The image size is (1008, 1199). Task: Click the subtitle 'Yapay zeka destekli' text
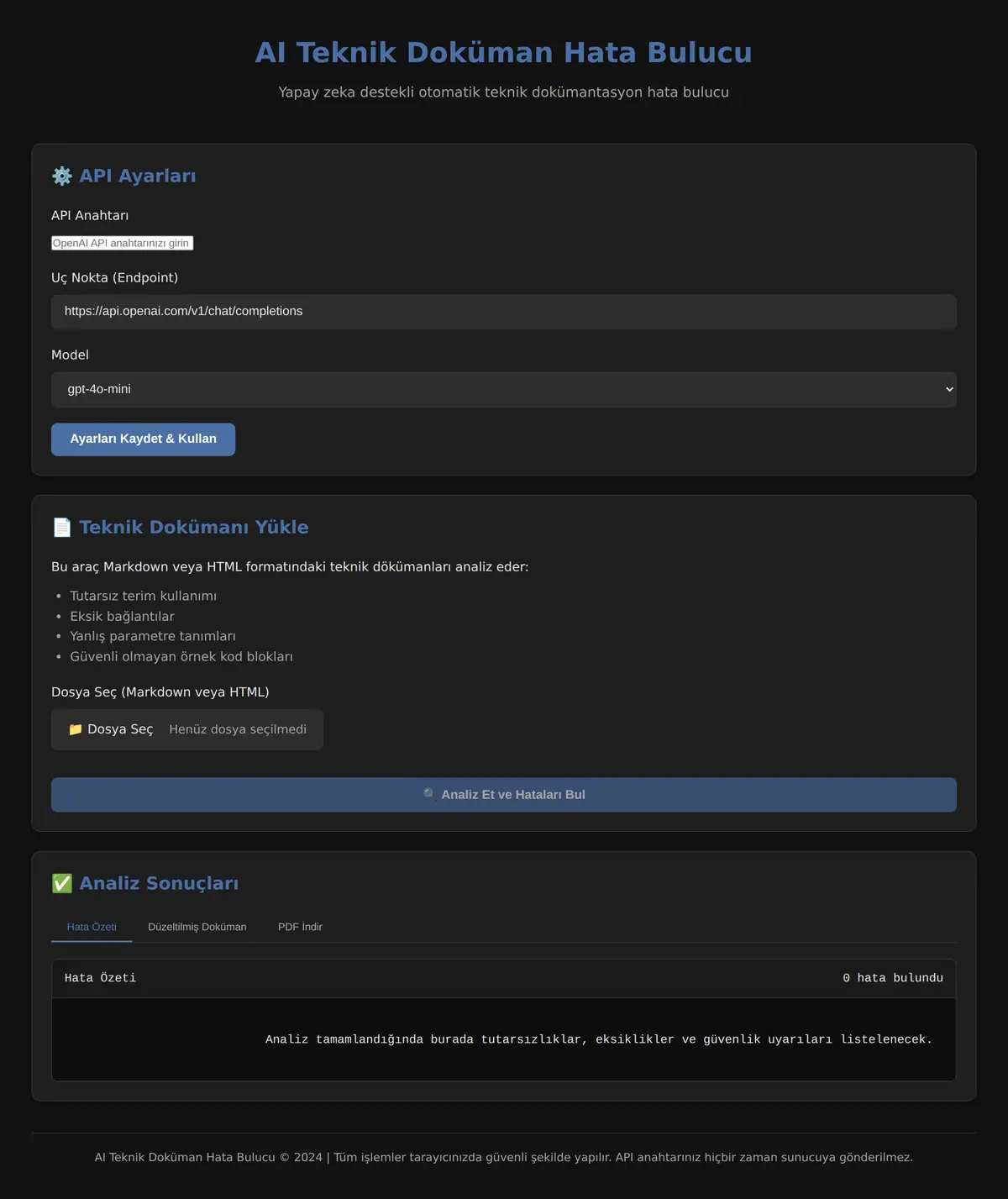click(x=504, y=92)
